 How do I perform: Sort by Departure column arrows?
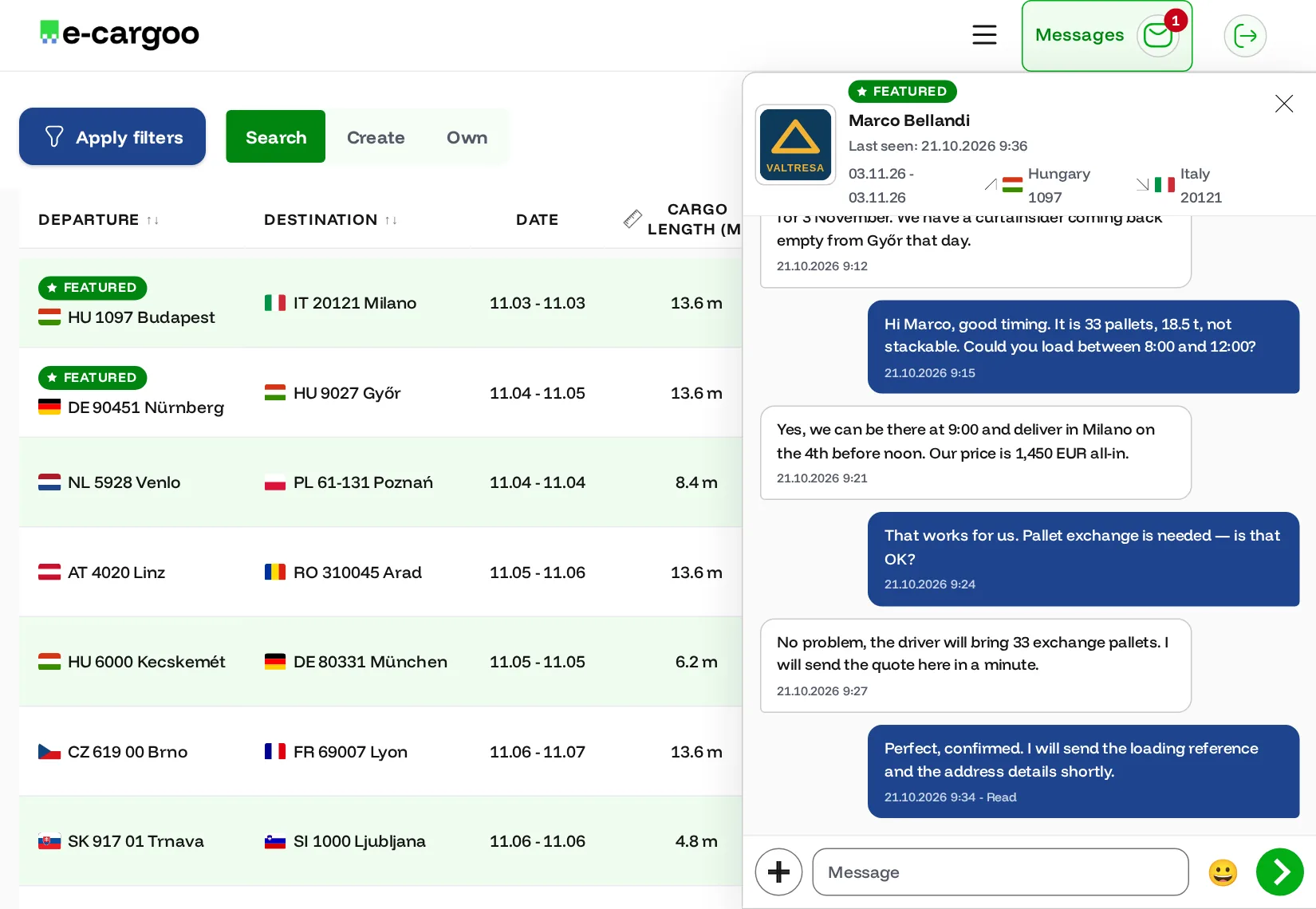(153, 220)
